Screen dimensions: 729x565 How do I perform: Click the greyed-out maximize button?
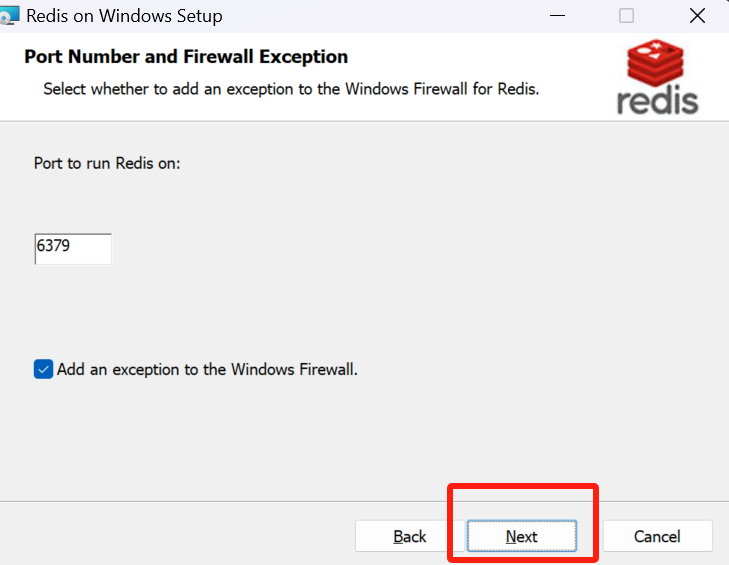(x=626, y=16)
